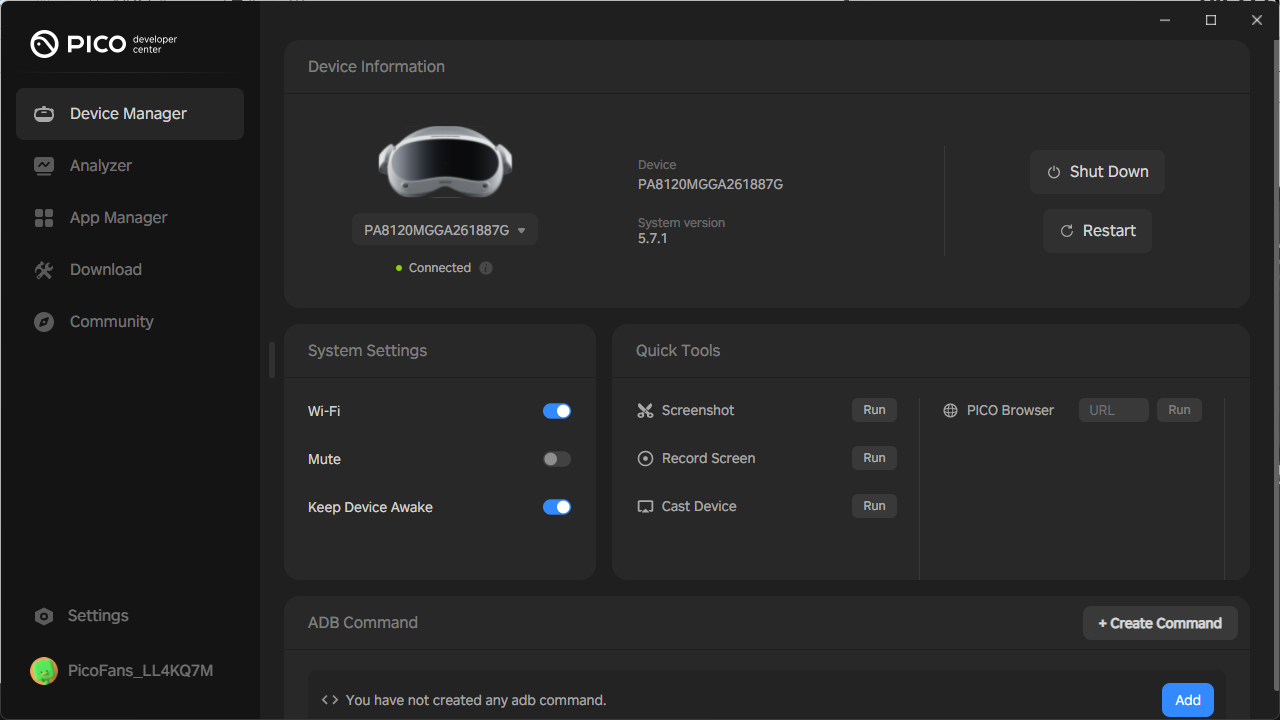Minimize the application window
1280x720 pixels.
point(1165,20)
